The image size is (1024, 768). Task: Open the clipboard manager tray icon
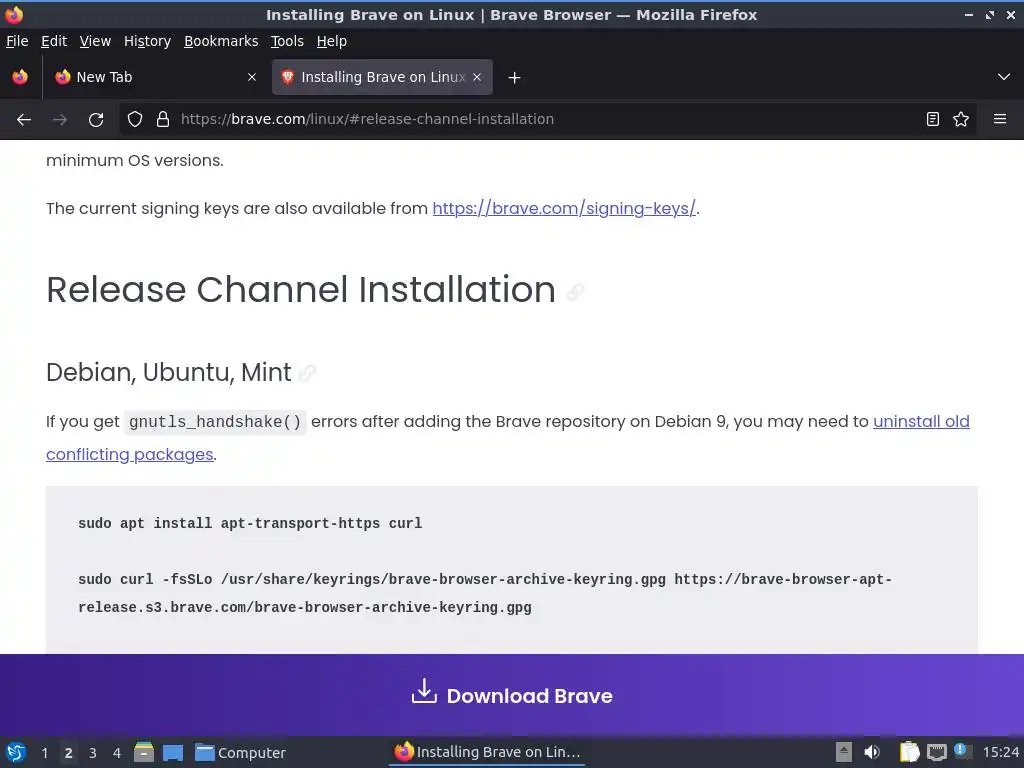tap(909, 752)
